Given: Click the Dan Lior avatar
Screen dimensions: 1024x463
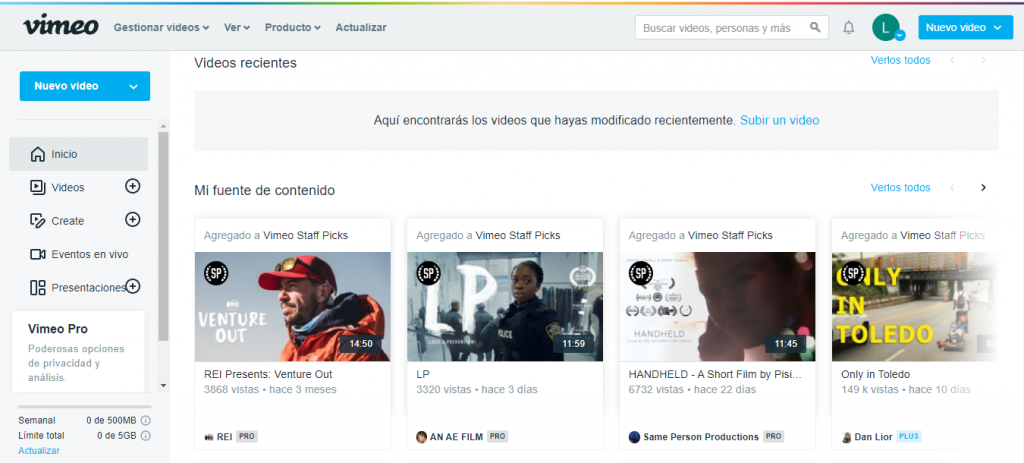Looking at the screenshot, I should pyautogui.click(x=846, y=437).
